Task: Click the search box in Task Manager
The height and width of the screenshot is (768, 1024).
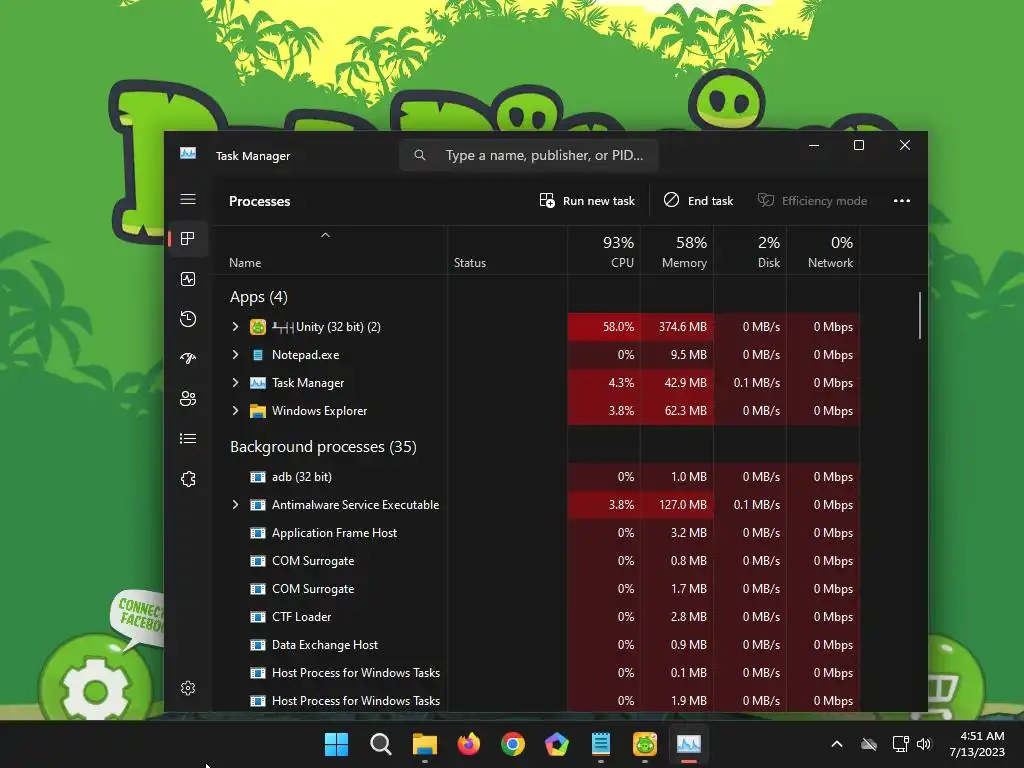Action: click(528, 155)
